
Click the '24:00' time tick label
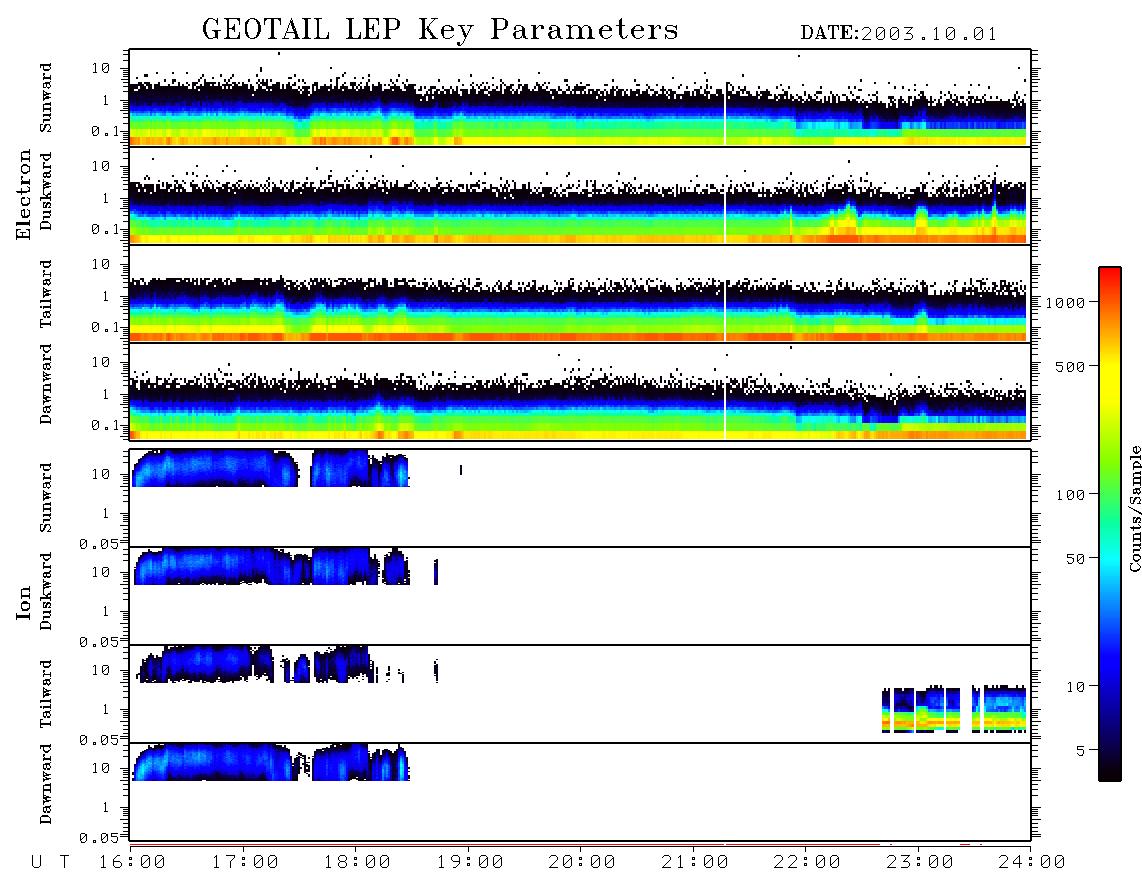1031,863
